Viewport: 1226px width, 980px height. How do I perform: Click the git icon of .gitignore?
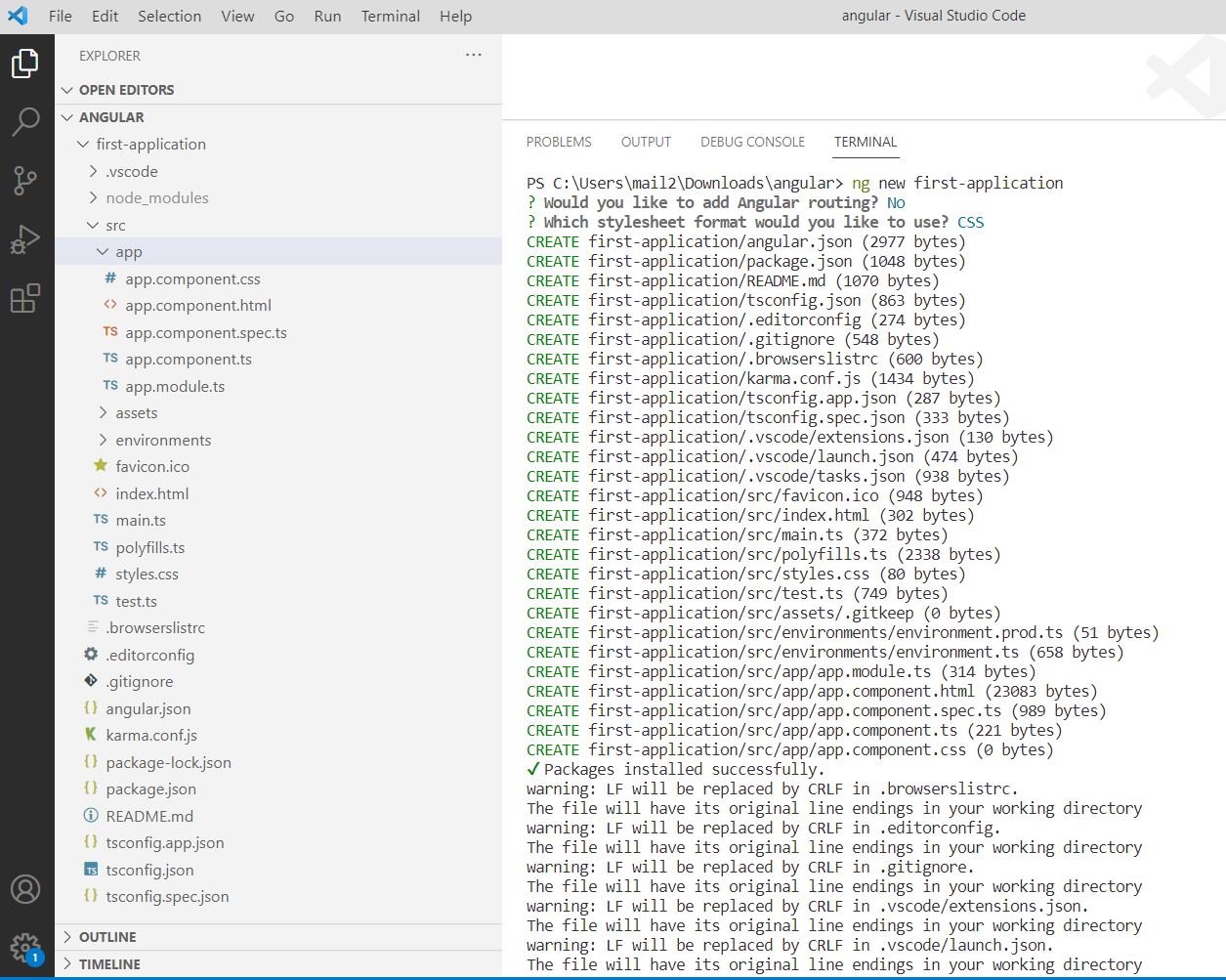coord(91,681)
